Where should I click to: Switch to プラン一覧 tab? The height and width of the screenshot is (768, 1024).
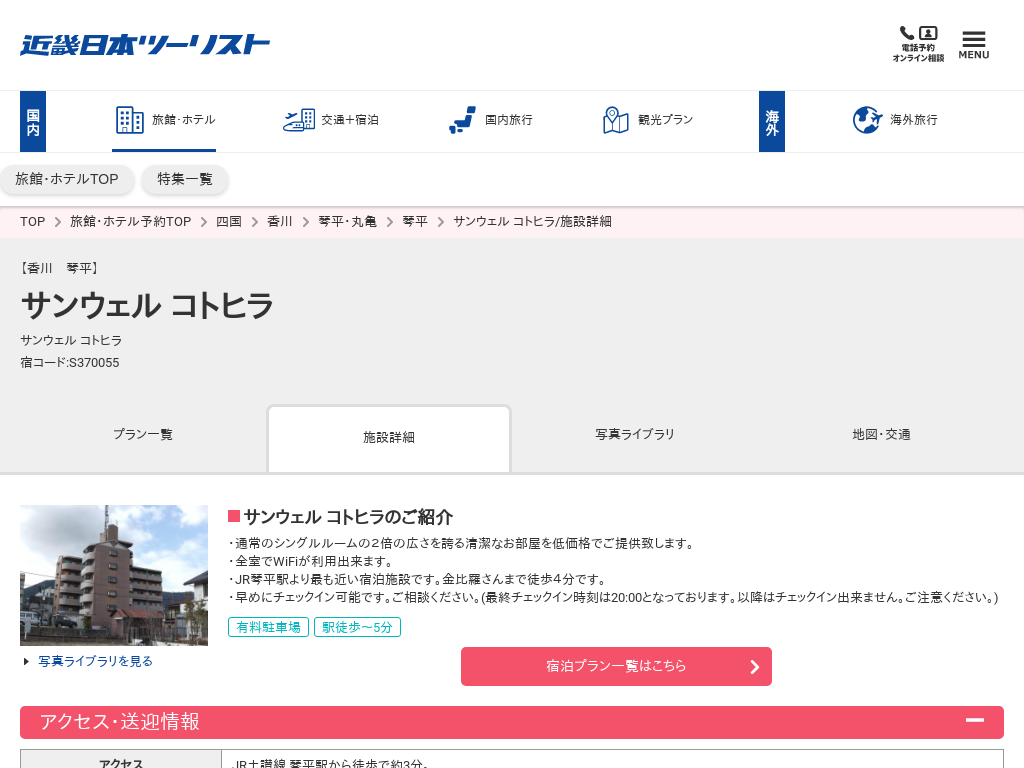(x=143, y=434)
